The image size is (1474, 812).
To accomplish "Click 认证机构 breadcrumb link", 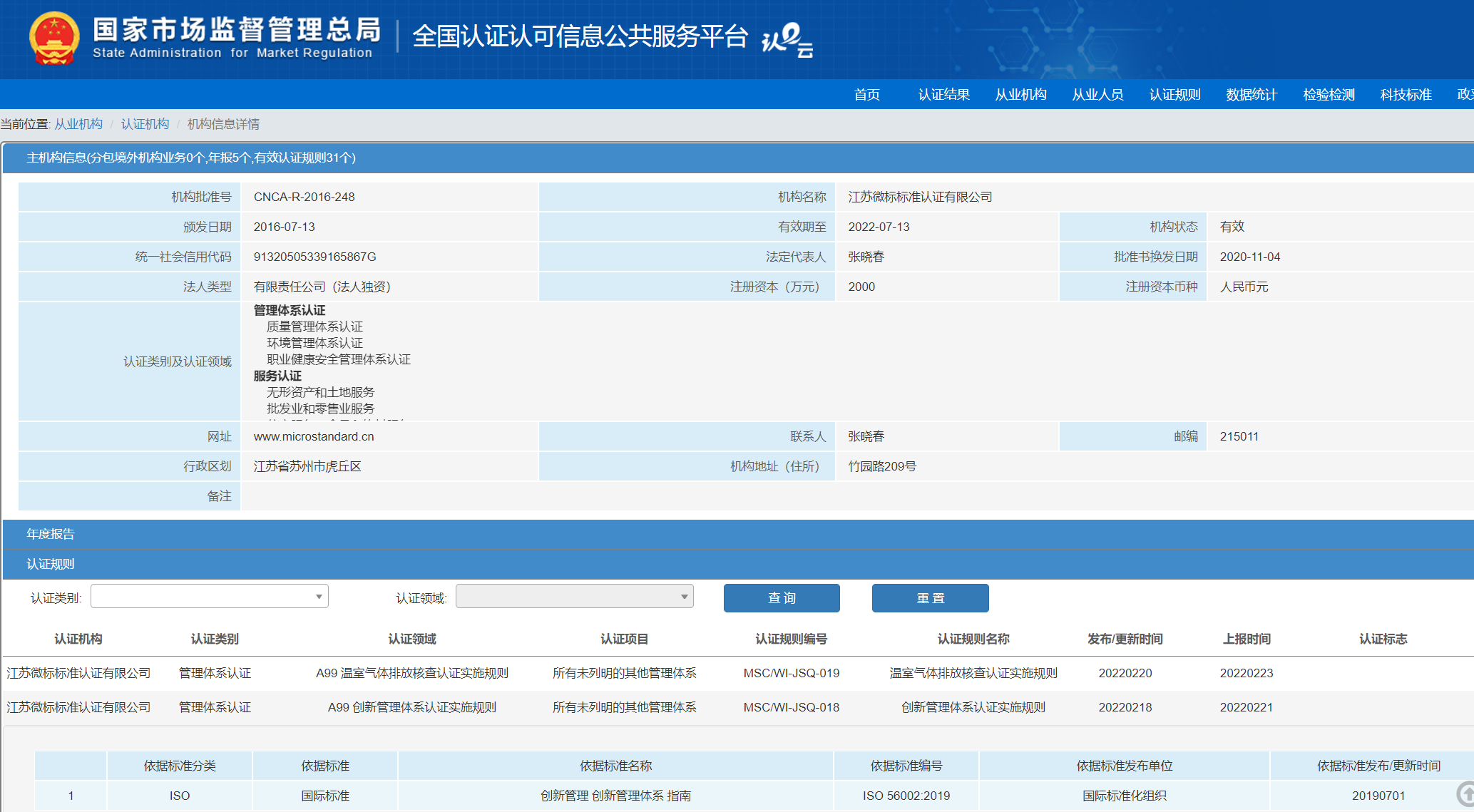I will coord(145,124).
